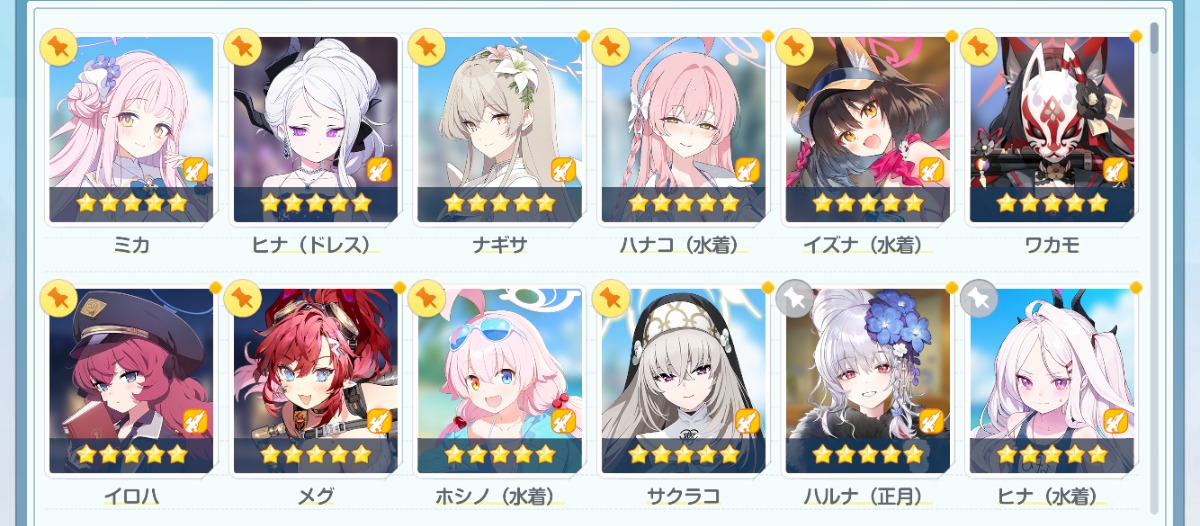
Task: Click the orange dot on ナギサ card
Action: coord(583,36)
